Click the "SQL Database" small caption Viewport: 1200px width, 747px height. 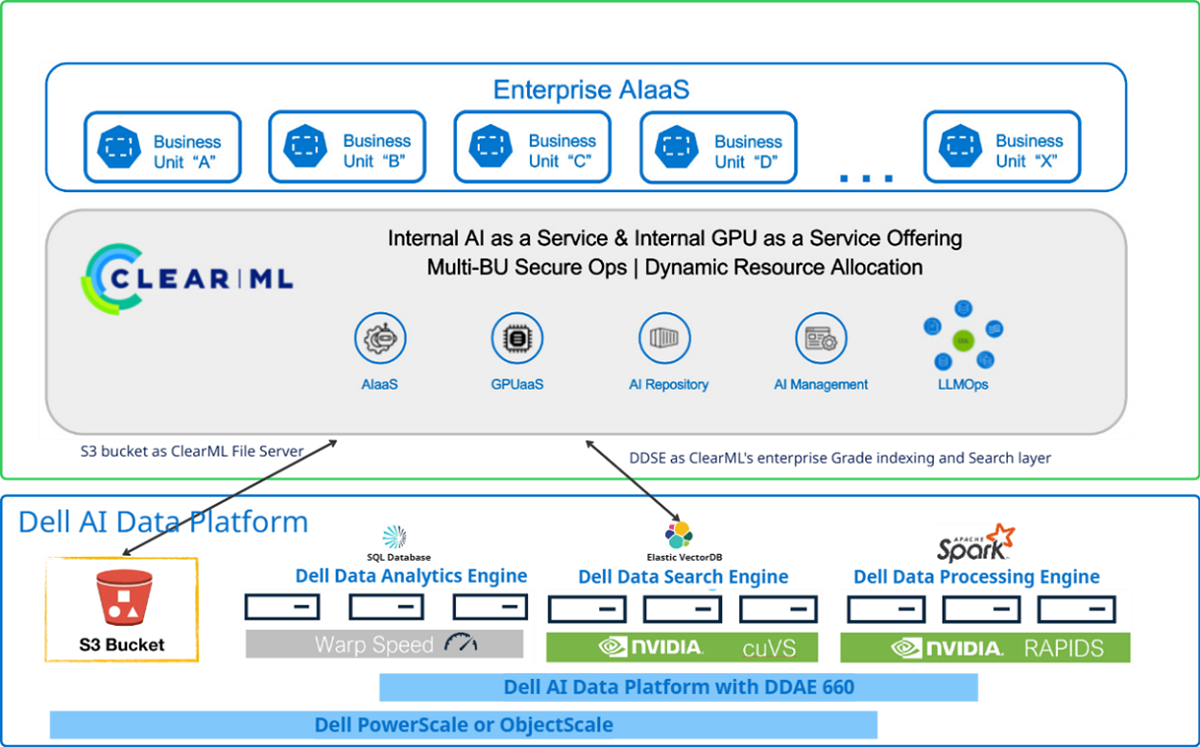[399, 557]
